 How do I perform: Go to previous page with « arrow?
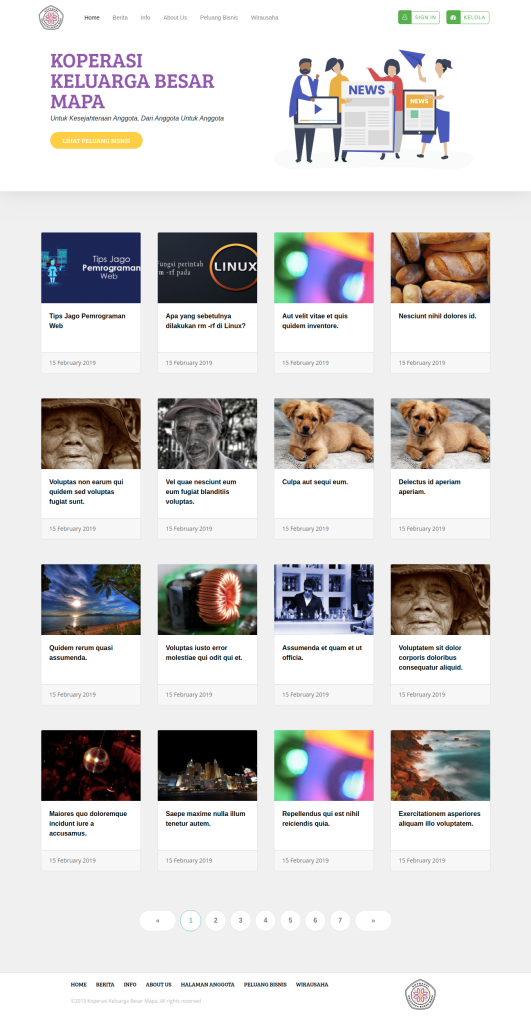click(157, 920)
